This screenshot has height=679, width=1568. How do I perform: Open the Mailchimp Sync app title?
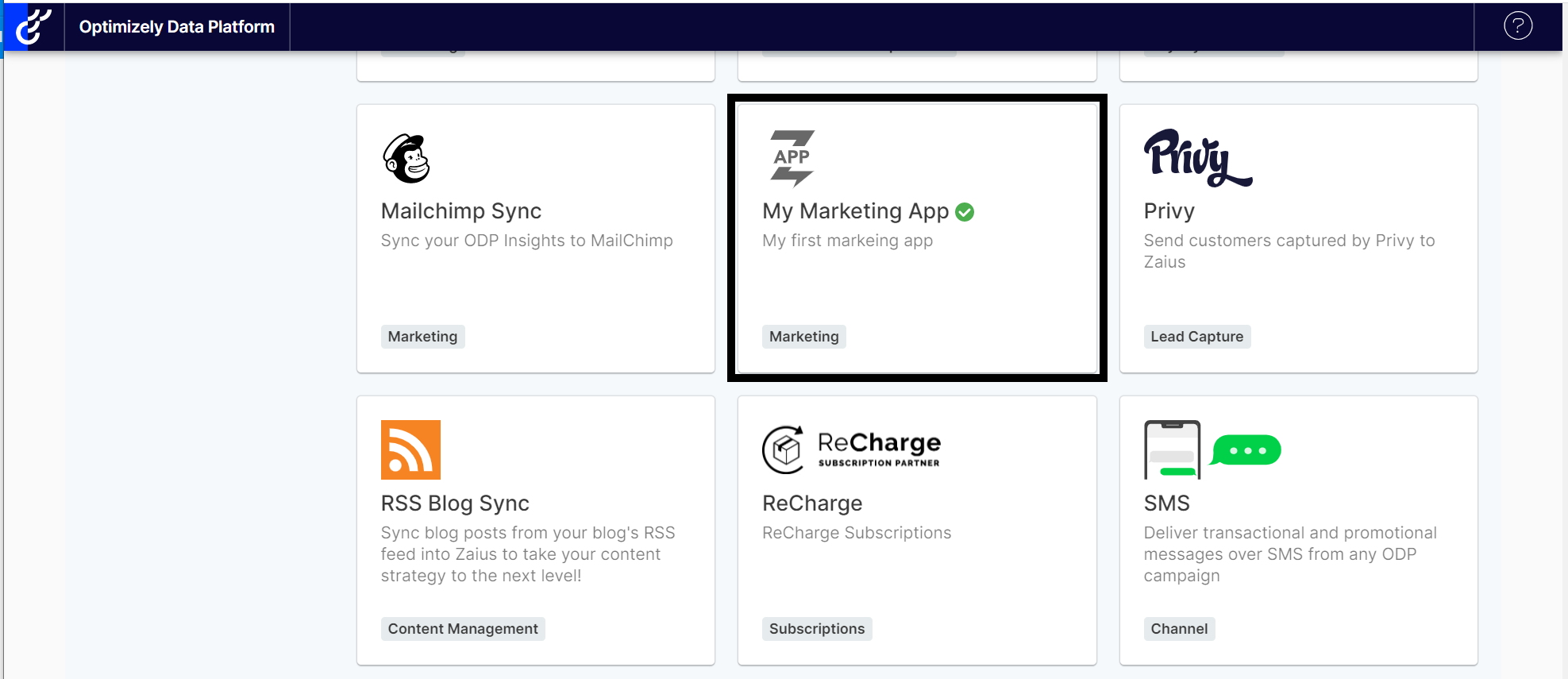coord(461,211)
